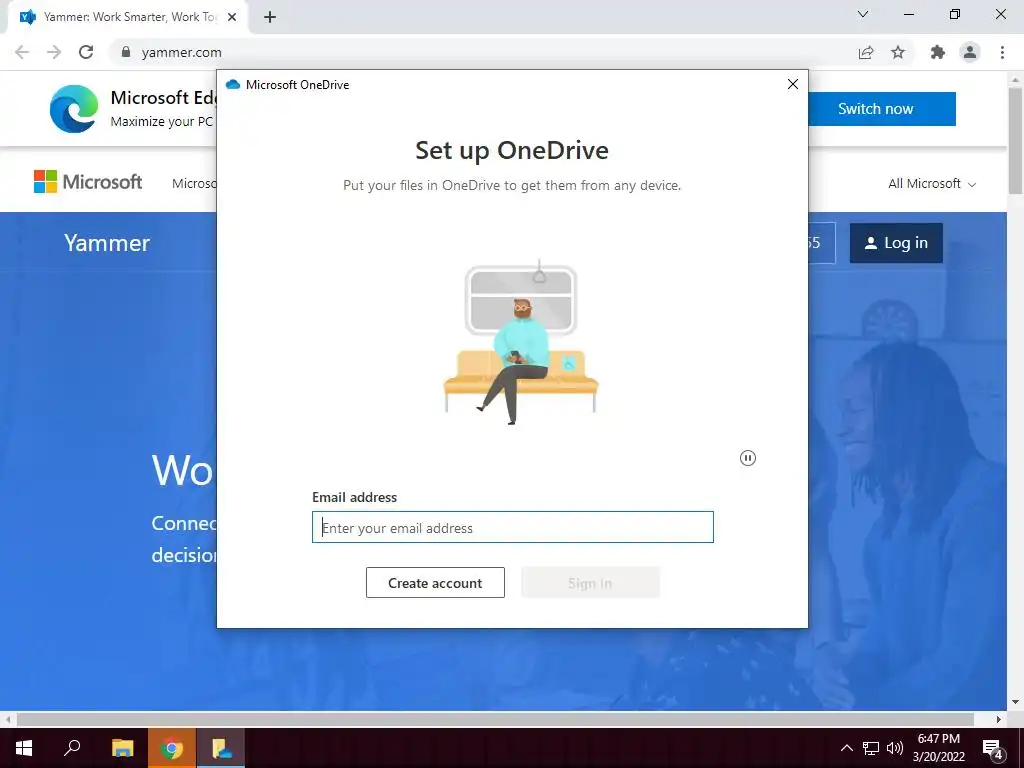This screenshot has height=768, width=1024.
Task: Bookmark this page with the star icon
Action: point(898,52)
